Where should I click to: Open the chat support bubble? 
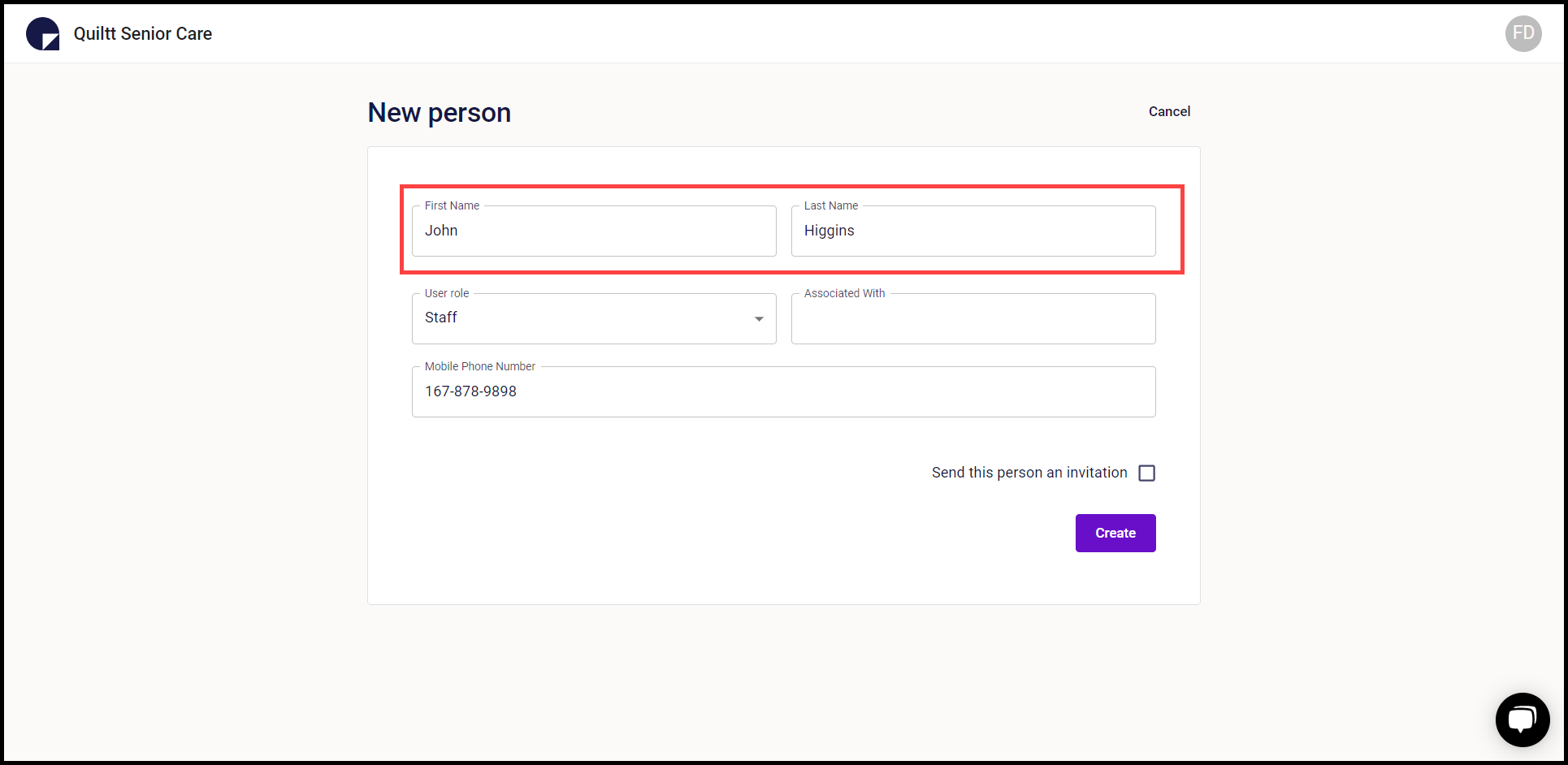[1523, 720]
